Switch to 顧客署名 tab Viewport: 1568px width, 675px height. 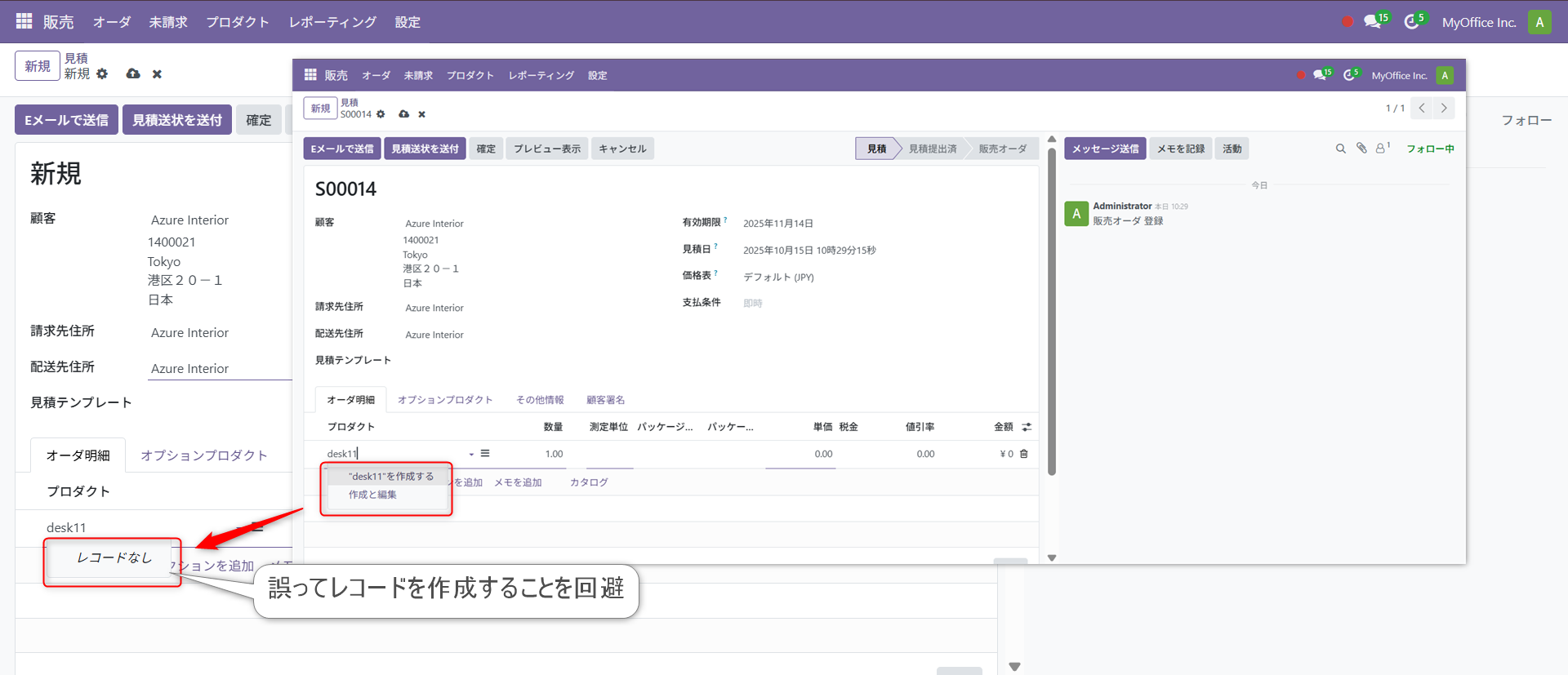(x=605, y=400)
